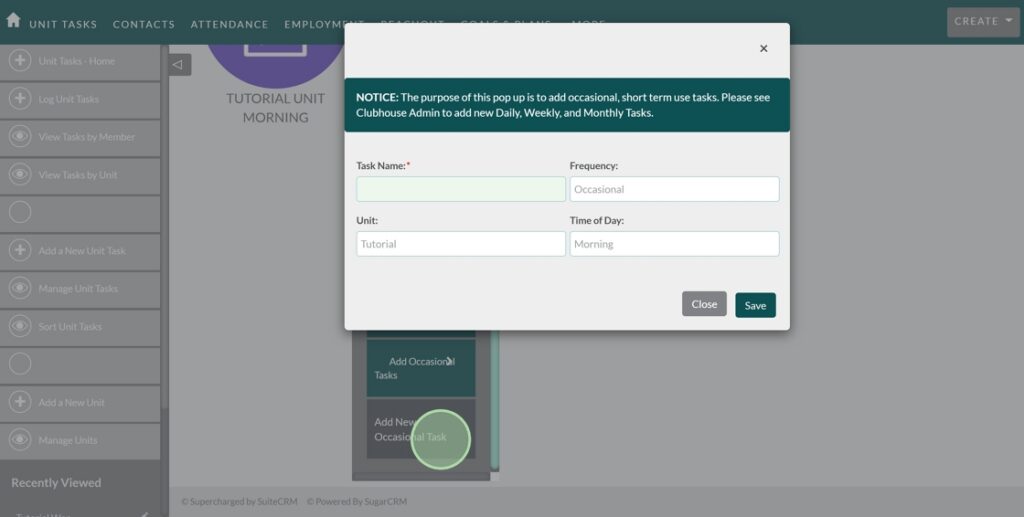Open the Attendance menu

[x=229, y=24]
